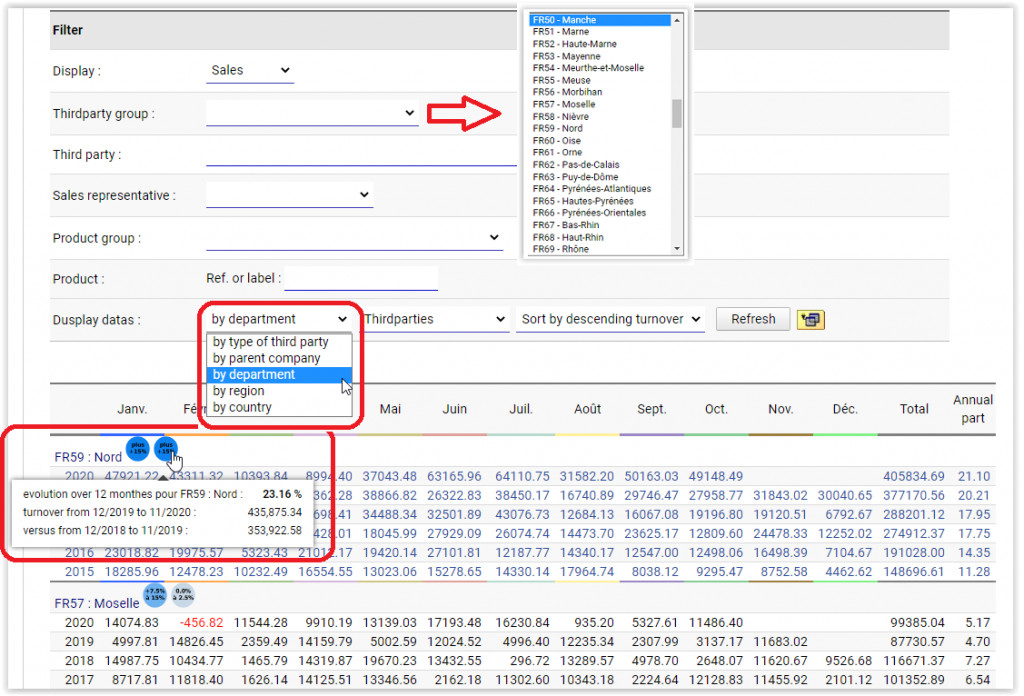Focus the Product Ref. or label field
The height and width of the screenshot is (696, 1024).
[361, 279]
